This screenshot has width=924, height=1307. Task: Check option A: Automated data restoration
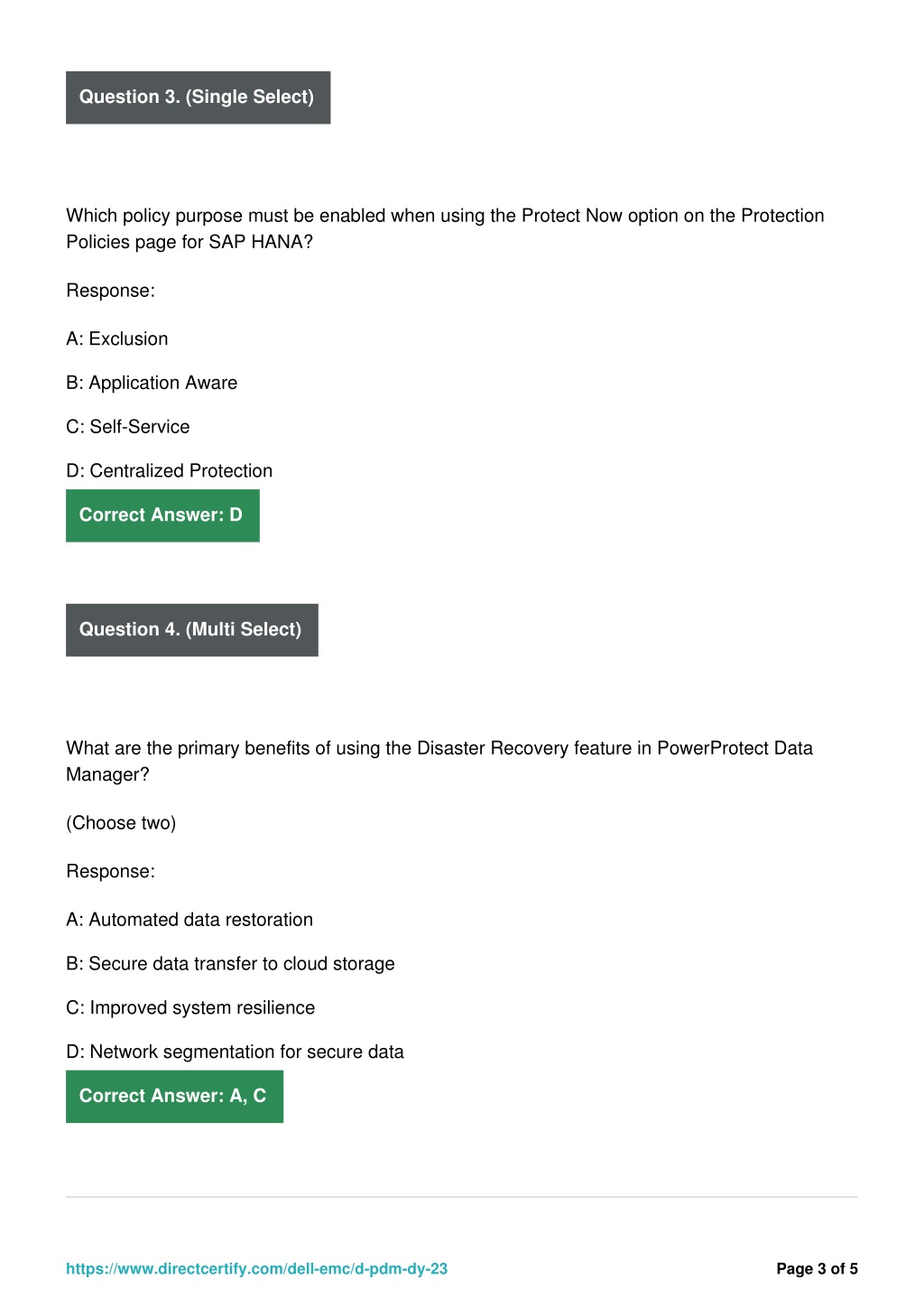[189, 920]
